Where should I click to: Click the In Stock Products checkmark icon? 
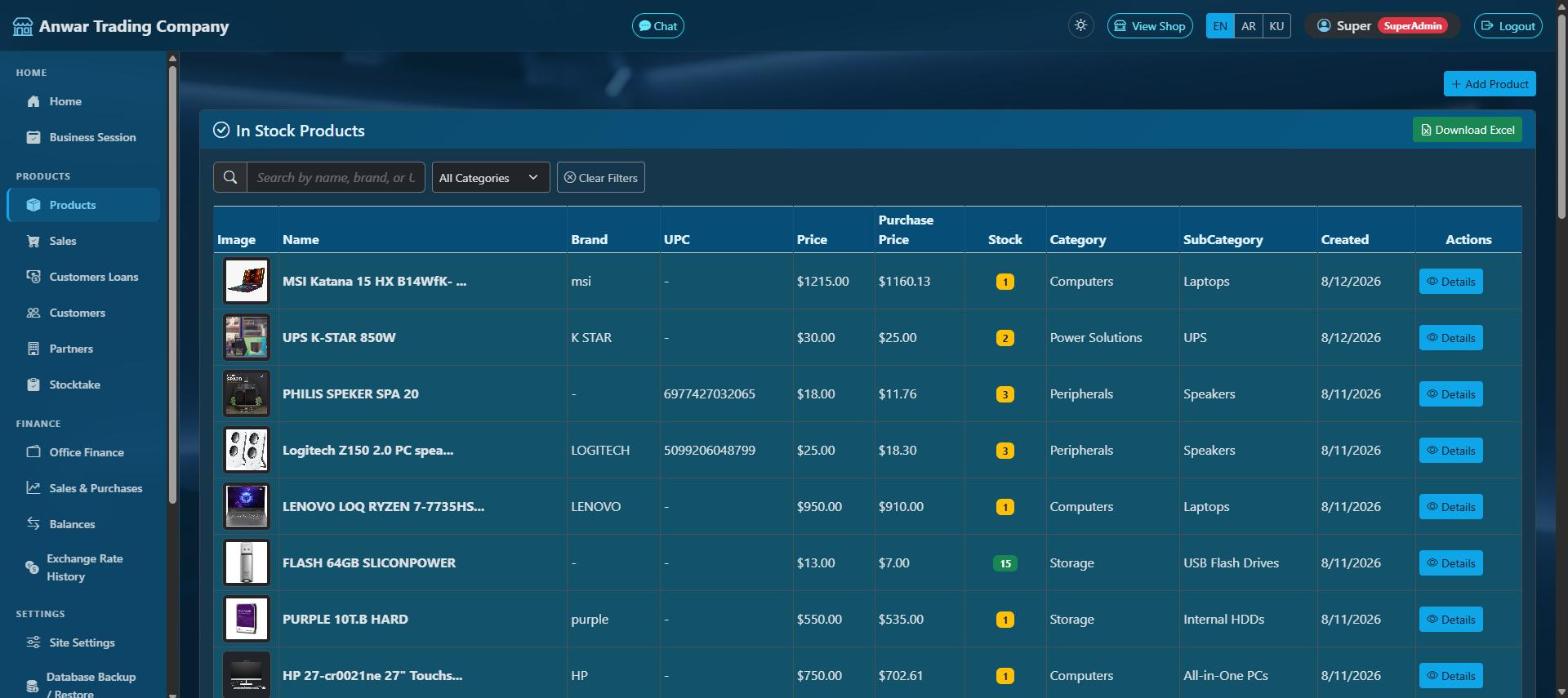point(221,130)
